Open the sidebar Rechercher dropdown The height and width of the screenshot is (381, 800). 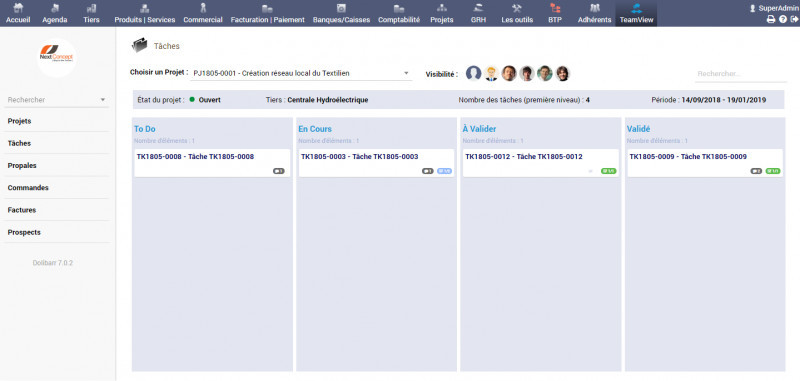click(x=57, y=100)
